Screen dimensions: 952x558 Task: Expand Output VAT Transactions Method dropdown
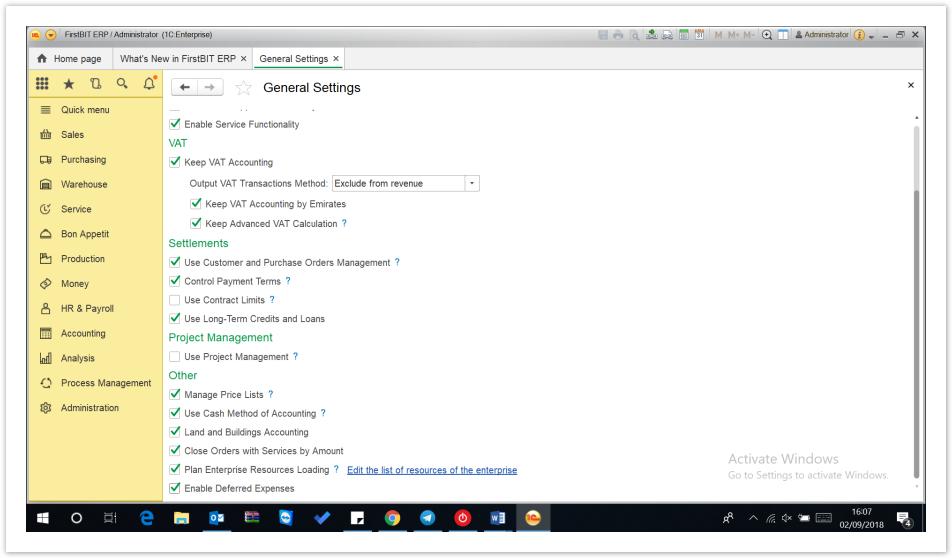point(472,184)
